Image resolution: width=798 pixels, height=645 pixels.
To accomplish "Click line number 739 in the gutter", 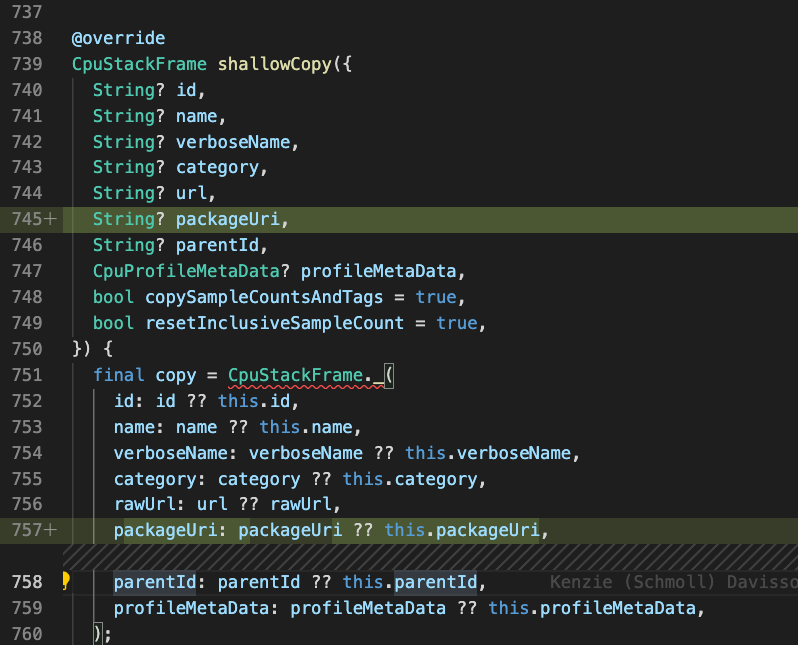I will coord(27,64).
